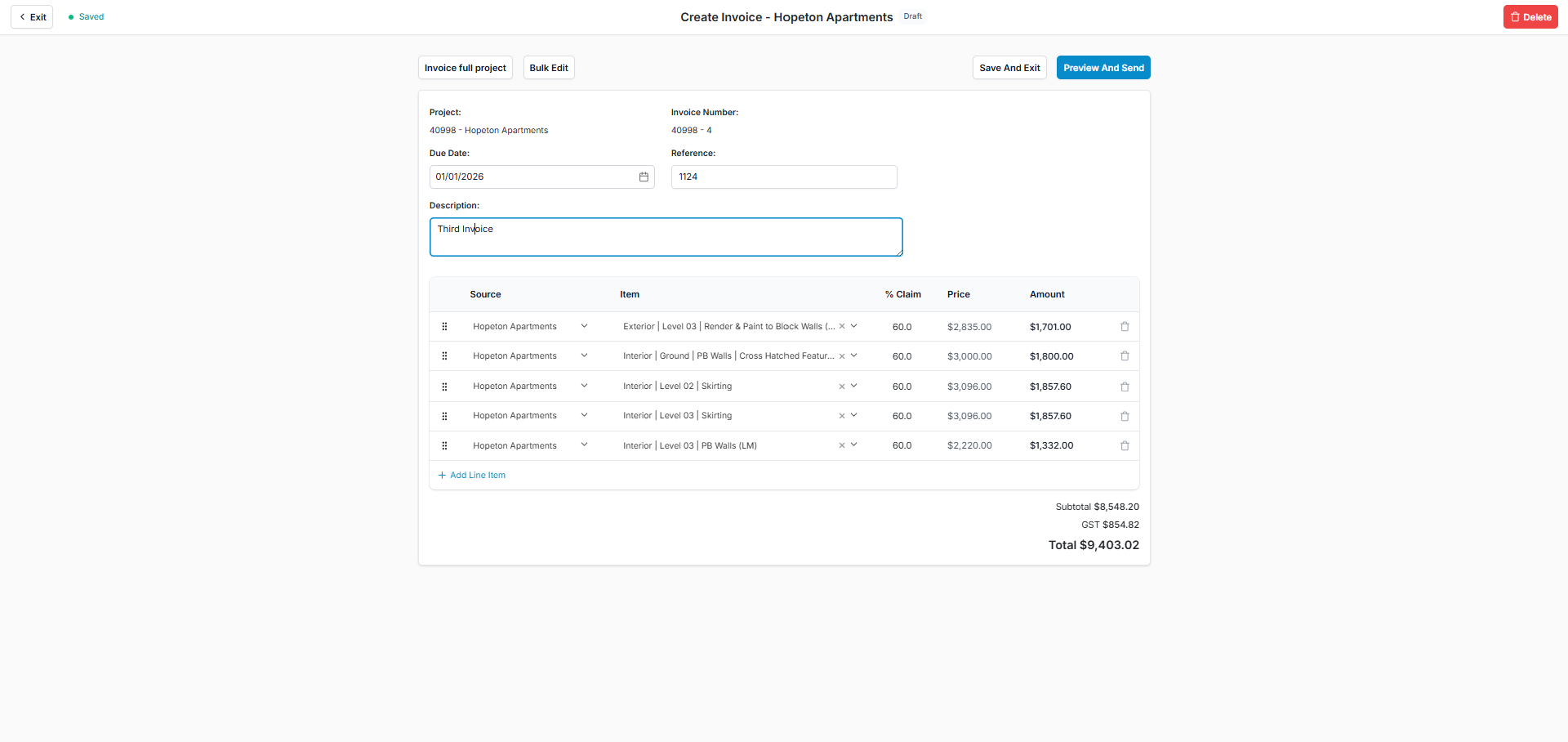Grab the drag handle of the first line item
This screenshot has width=1568, height=742.
(444, 327)
